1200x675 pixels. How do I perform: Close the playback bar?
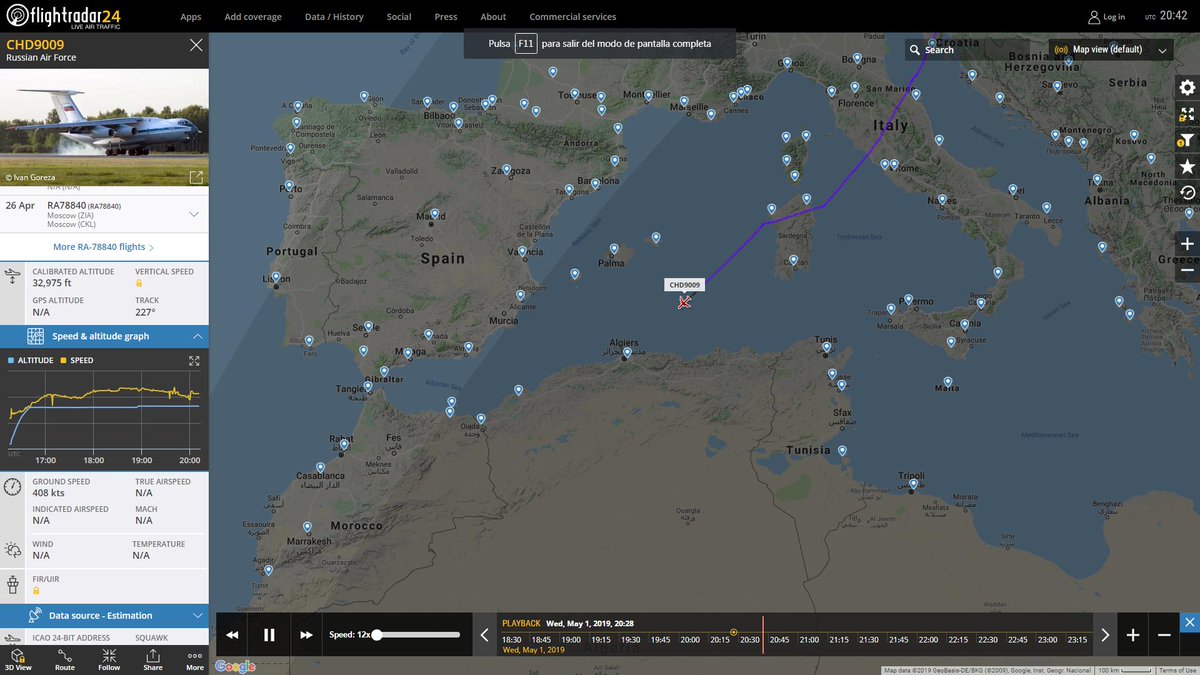point(1189,623)
